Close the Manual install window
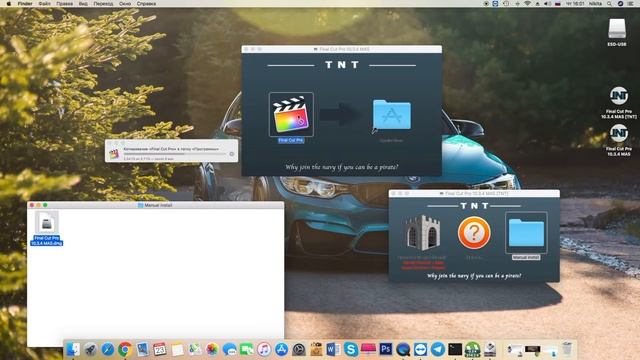Screen dimensions: 640x360 (32, 205)
